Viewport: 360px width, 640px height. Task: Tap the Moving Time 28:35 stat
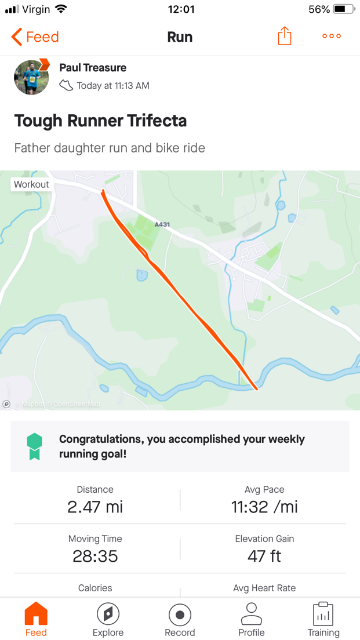point(95,549)
